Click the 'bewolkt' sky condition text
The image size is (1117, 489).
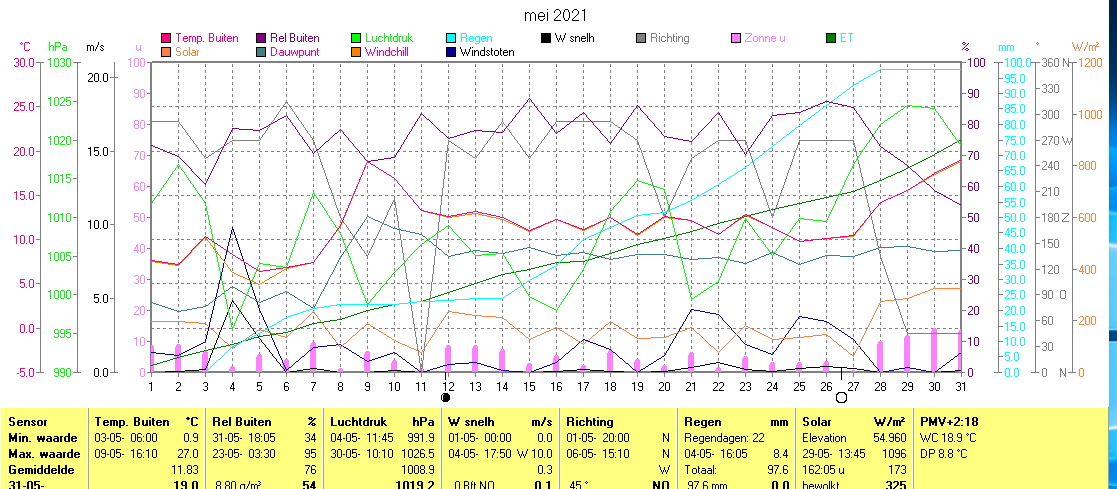(x=823, y=485)
